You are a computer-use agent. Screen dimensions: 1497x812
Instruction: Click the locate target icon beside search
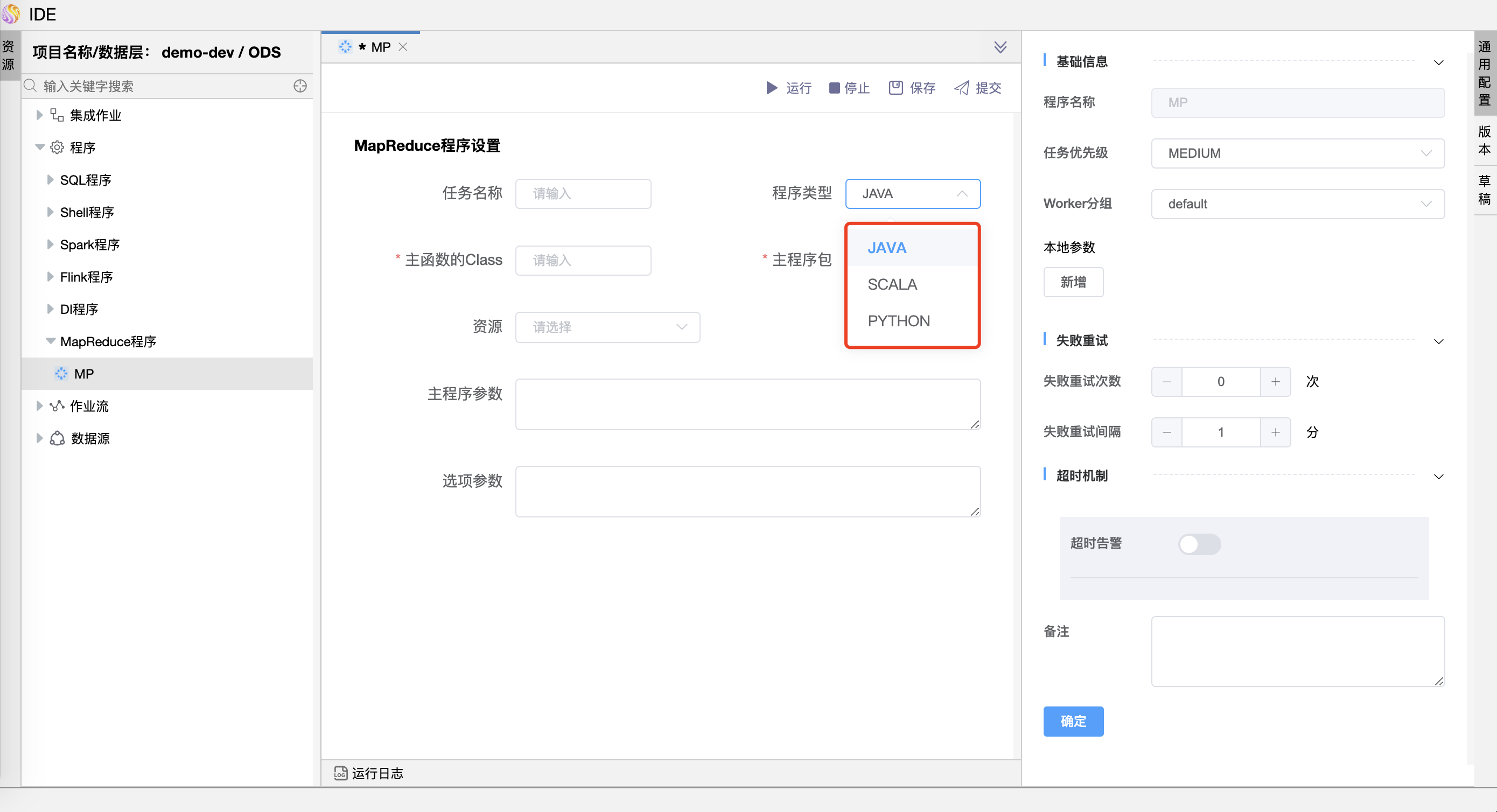coord(300,86)
